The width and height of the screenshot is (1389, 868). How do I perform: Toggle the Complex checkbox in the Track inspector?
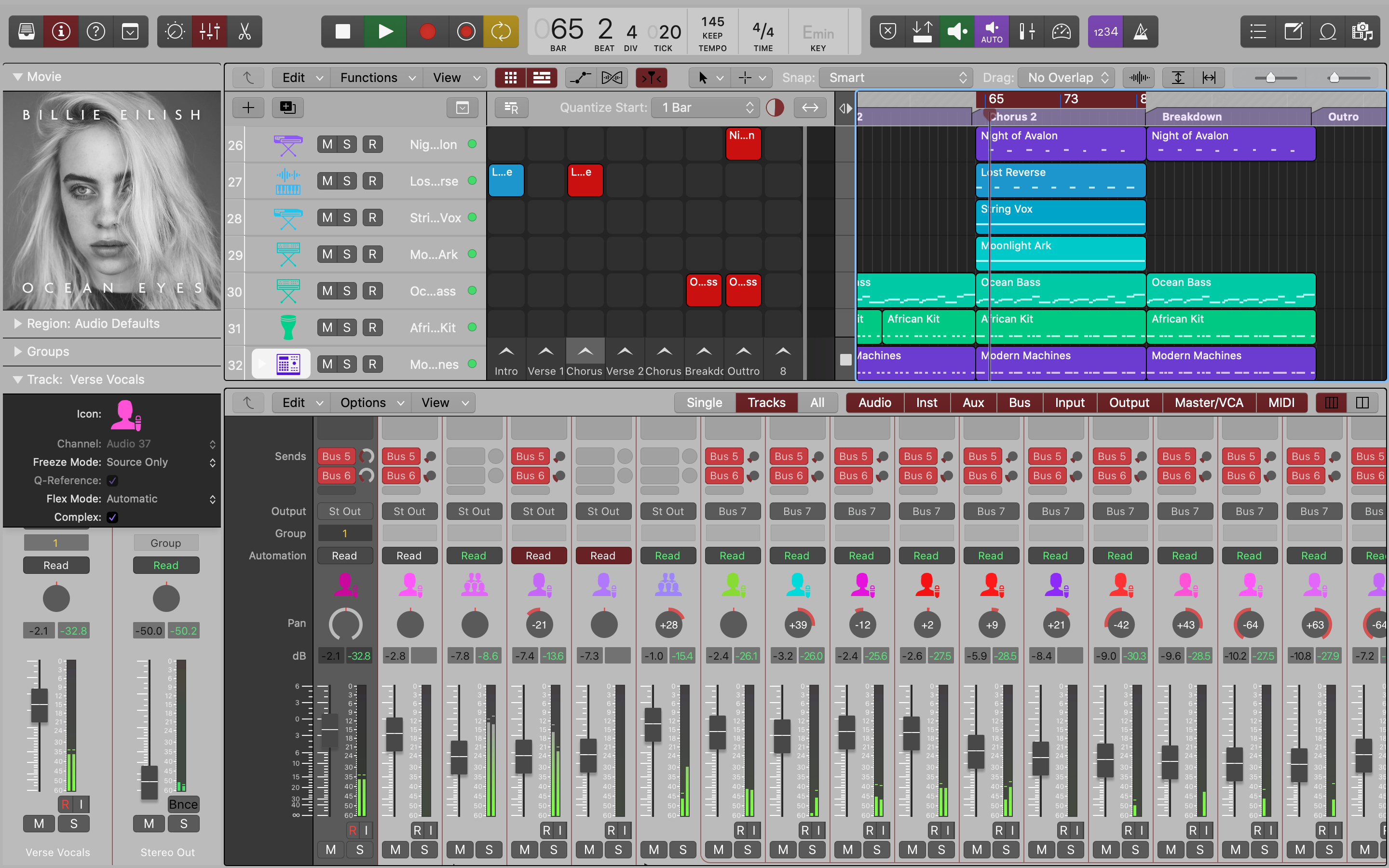point(112,517)
